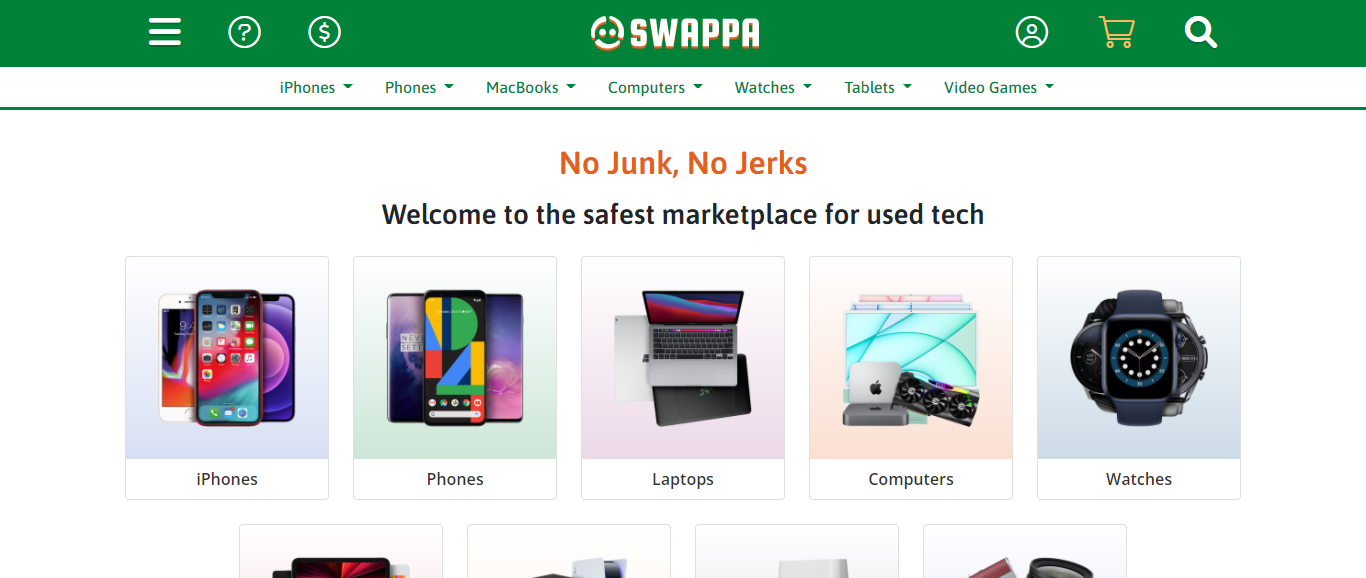Image resolution: width=1366 pixels, height=578 pixels.
Task: Click the dollar sign sell icon
Action: pos(324,33)
